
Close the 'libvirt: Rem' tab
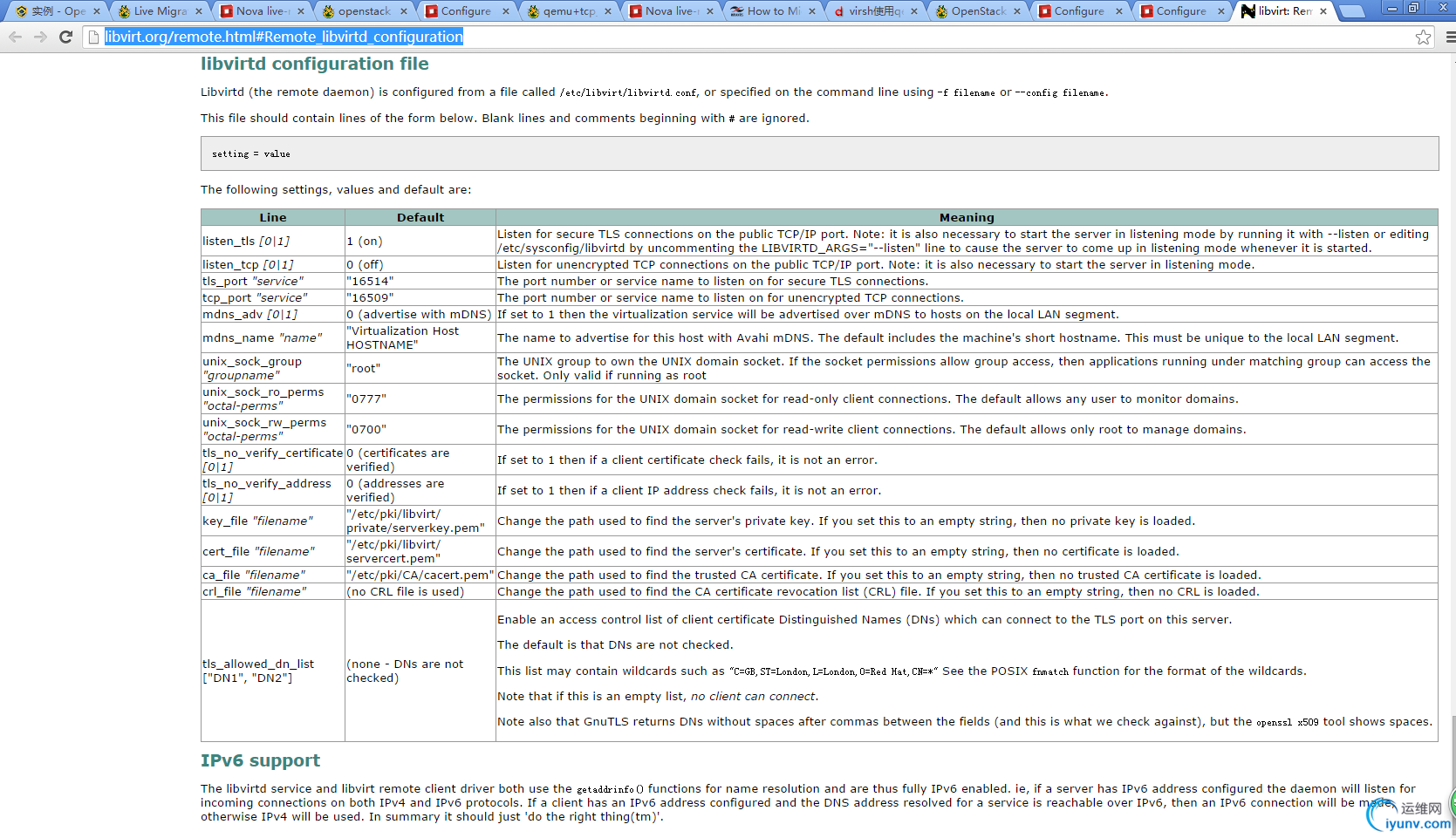coord(1323,11)
